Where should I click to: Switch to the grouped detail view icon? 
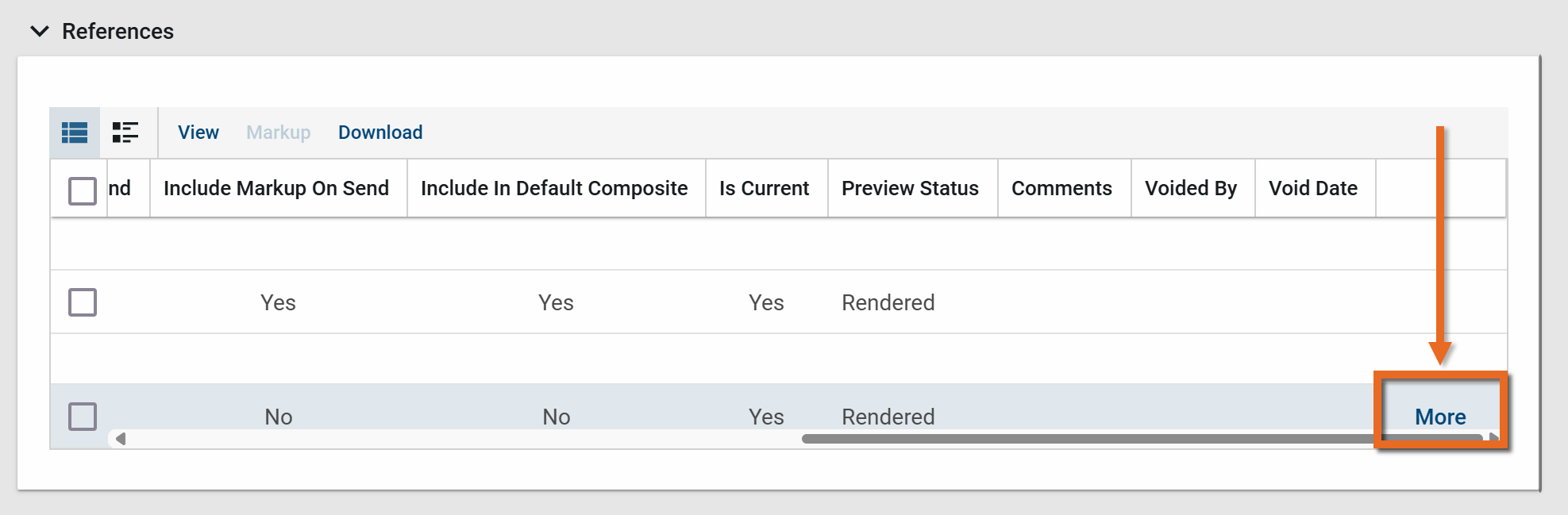click(125, 133)
